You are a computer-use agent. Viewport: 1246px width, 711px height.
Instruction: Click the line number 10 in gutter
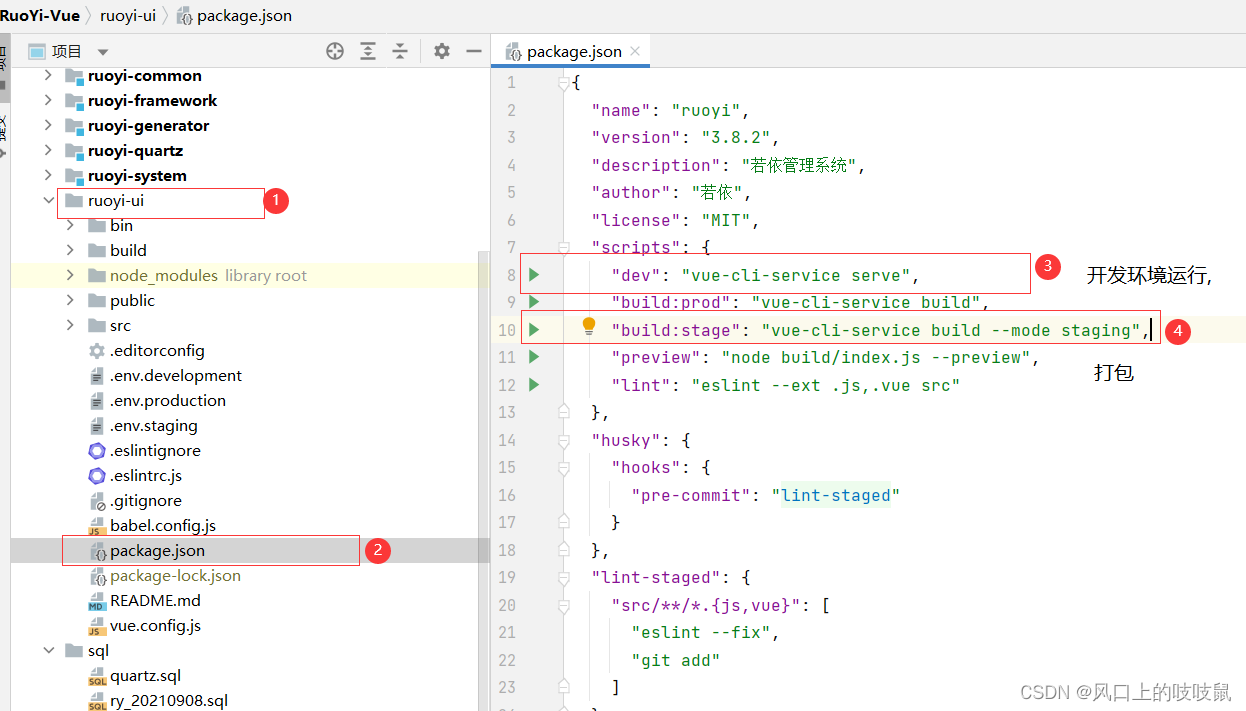click(x=507, y=330)
